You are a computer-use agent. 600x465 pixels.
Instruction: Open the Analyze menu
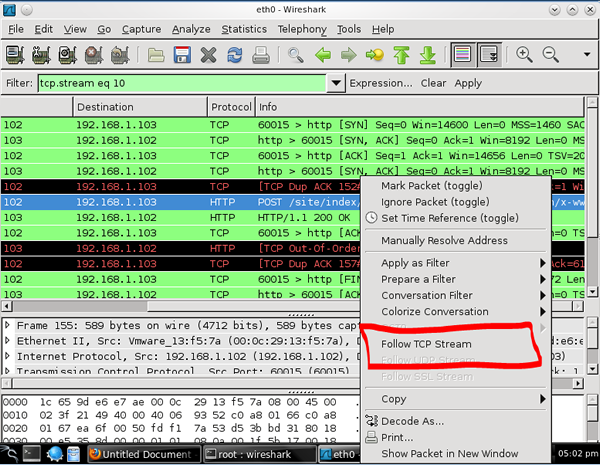191,29
